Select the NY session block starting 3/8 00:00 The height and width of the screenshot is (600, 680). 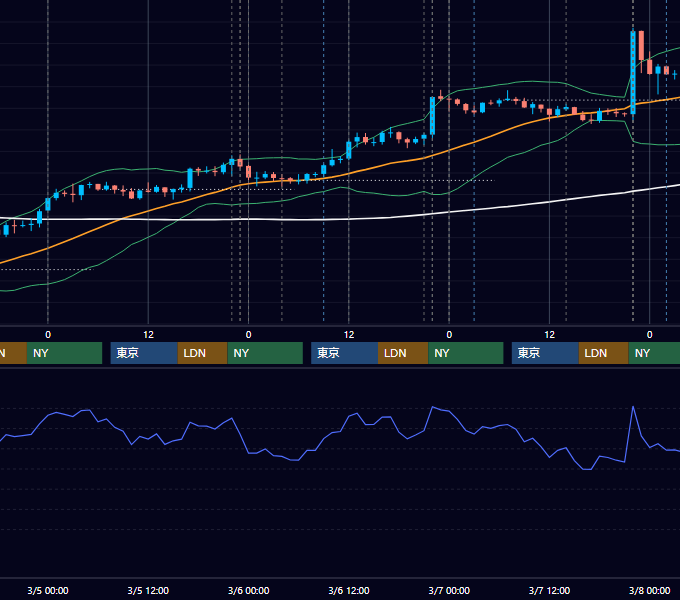654,353
